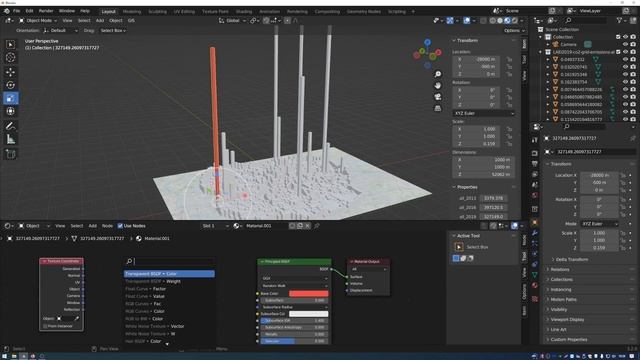Open Select Box drag dropdown

(113, 31)
